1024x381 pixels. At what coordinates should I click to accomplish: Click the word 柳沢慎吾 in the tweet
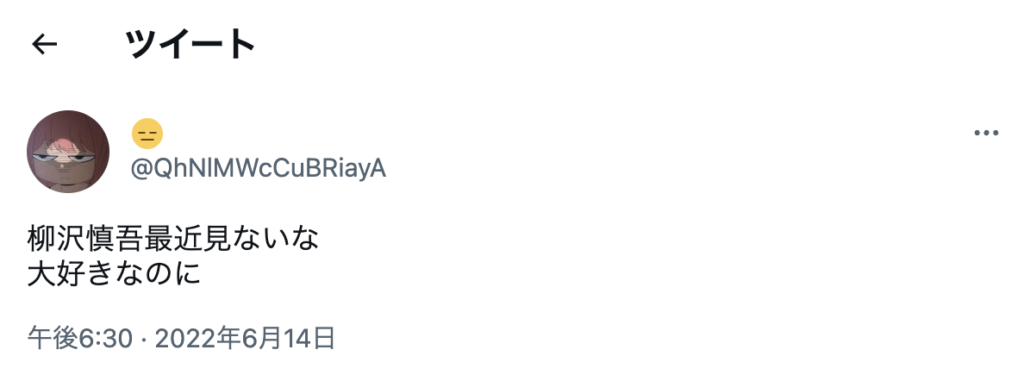pos(86,239)
